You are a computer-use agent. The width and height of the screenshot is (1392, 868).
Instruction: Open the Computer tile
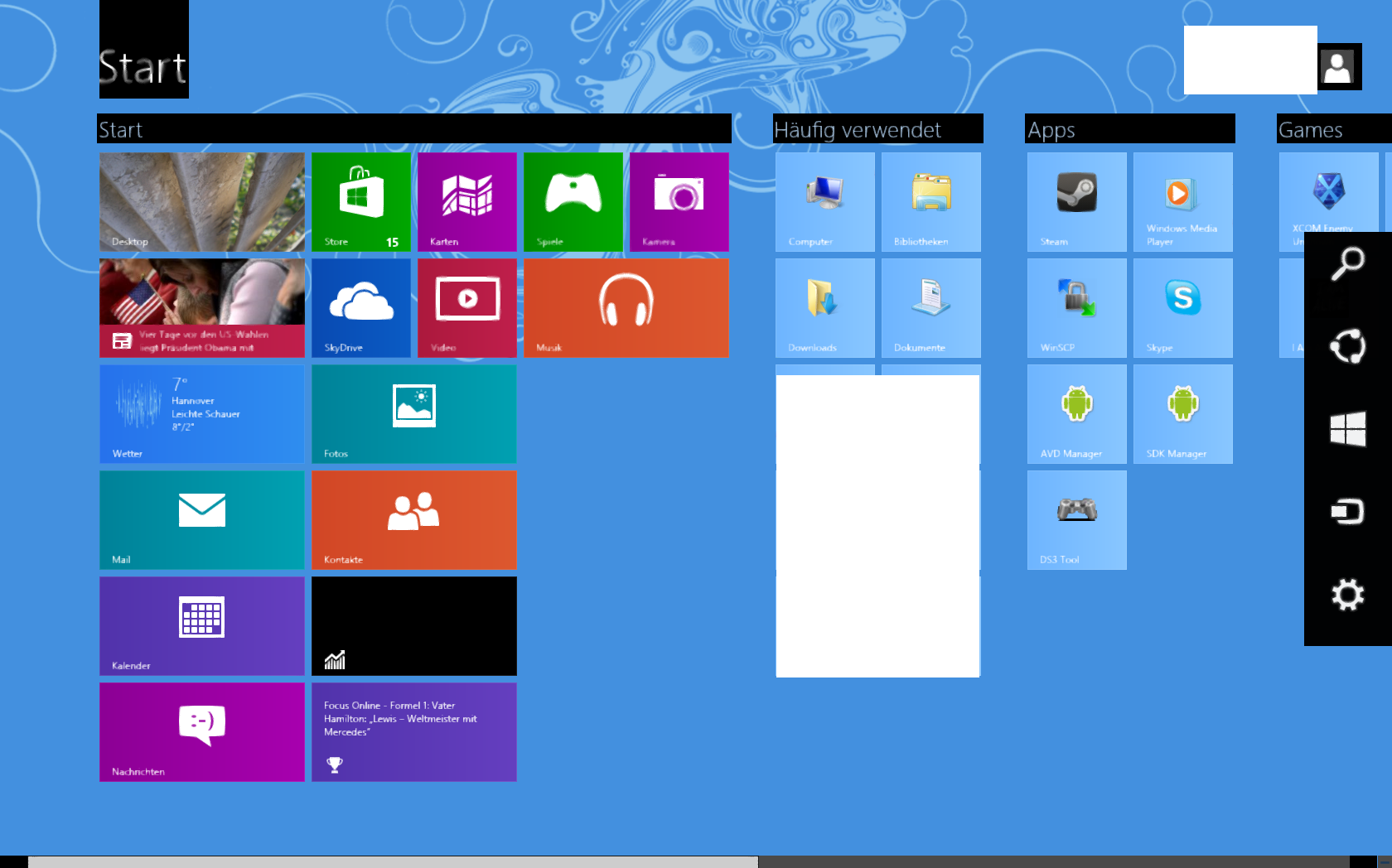click(825, 202)
